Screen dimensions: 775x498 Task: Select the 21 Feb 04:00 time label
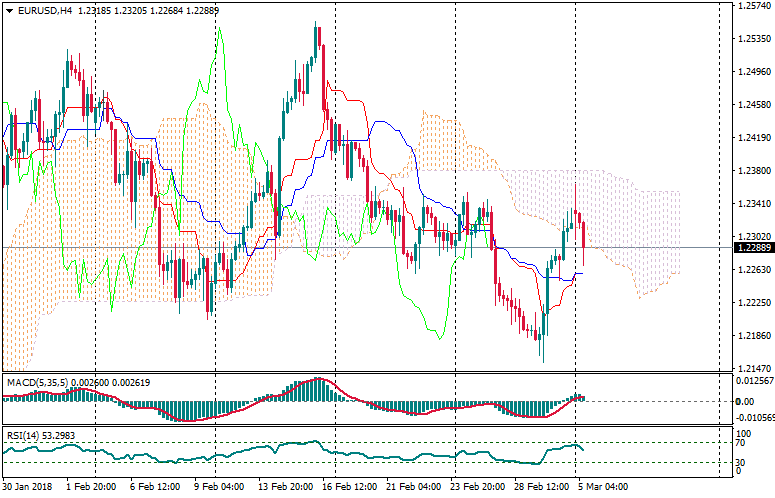point(412,487)
